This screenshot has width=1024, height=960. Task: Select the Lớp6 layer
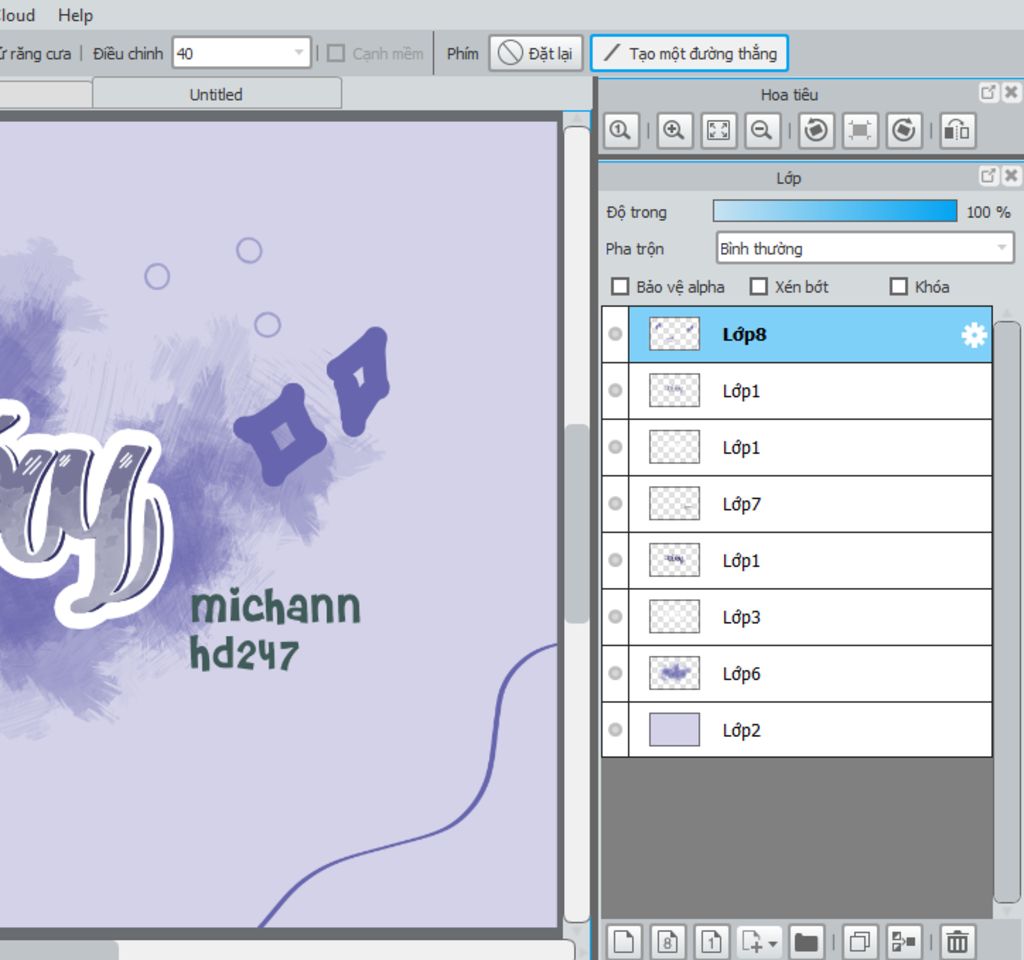[x=810, y=673]
